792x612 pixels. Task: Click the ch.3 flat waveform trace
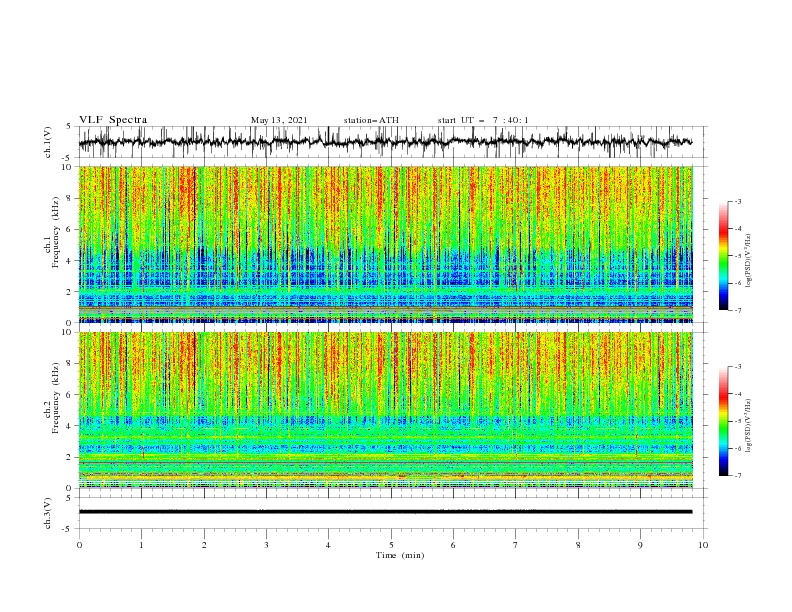pyautogui.click(x=385, y=512)
